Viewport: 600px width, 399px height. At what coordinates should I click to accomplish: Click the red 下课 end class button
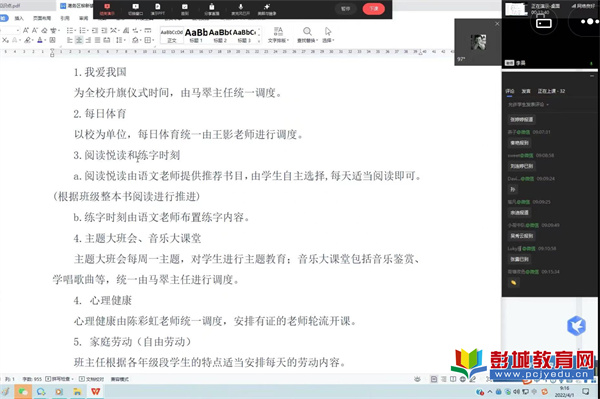point(374,9)
